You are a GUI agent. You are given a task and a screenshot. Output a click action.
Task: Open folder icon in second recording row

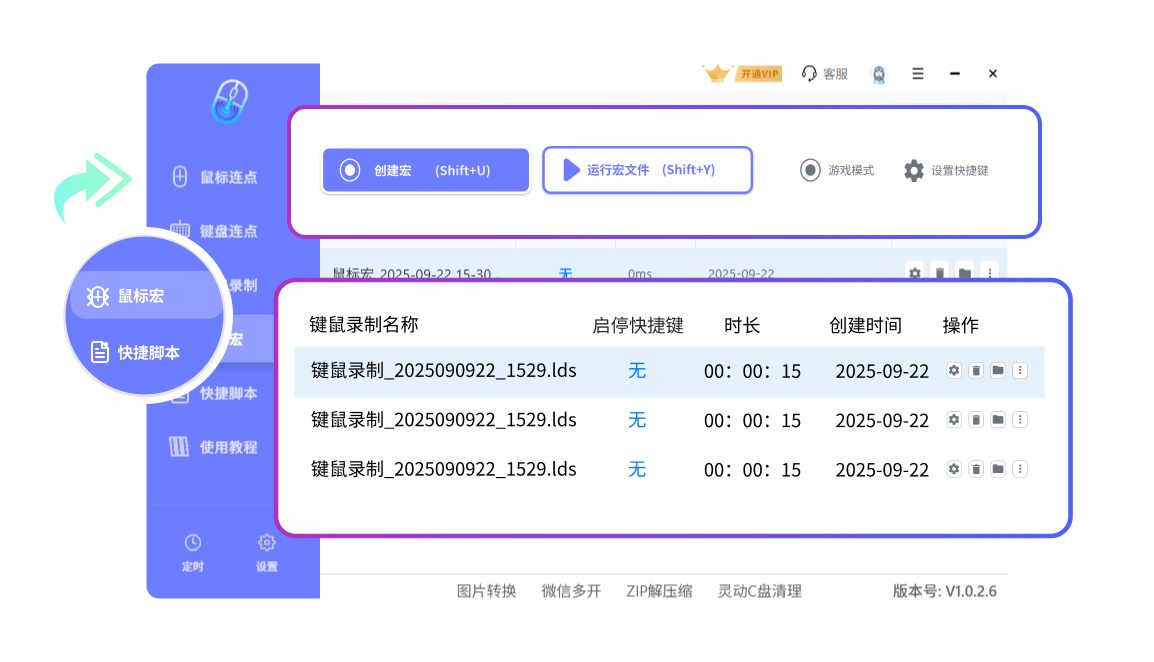coord(998,420)
